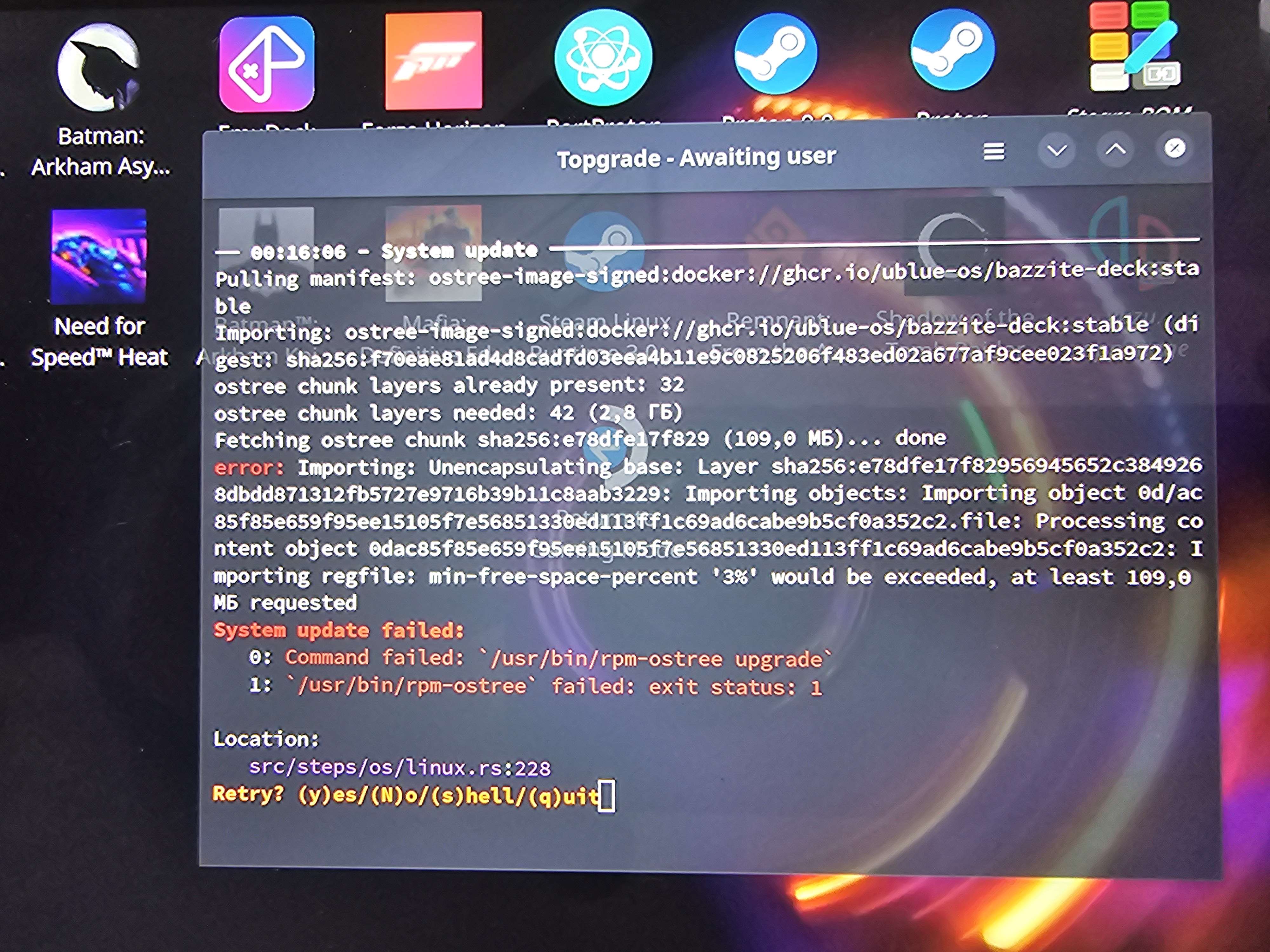This screenshot has width=1270, height=952.
Task: Click the Need for Speed Heat label
Action: 100,342
